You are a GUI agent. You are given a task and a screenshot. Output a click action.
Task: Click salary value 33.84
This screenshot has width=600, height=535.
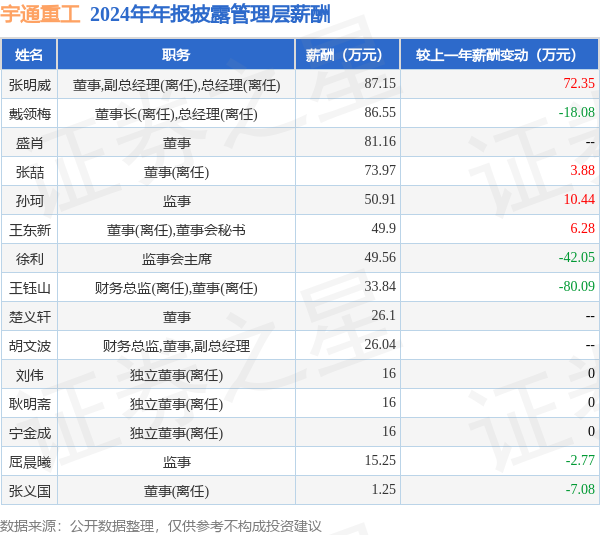click(380, 286)
